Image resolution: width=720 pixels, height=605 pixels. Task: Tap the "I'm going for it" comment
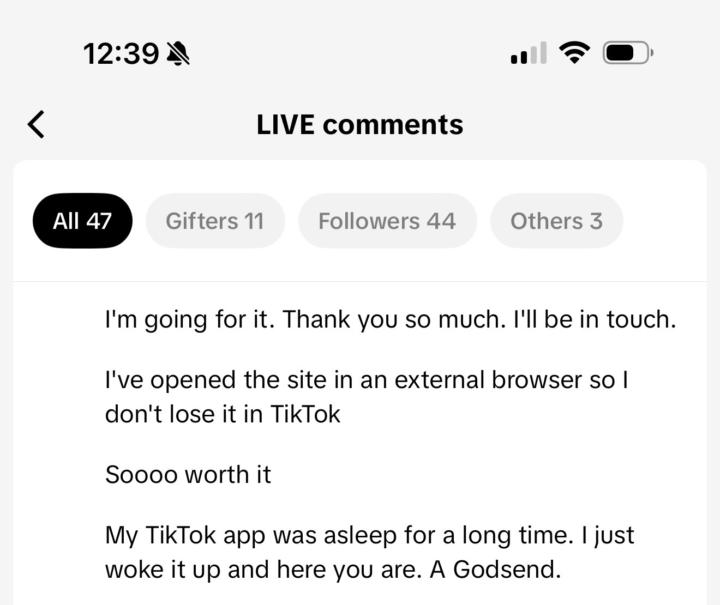pos(391,321)
